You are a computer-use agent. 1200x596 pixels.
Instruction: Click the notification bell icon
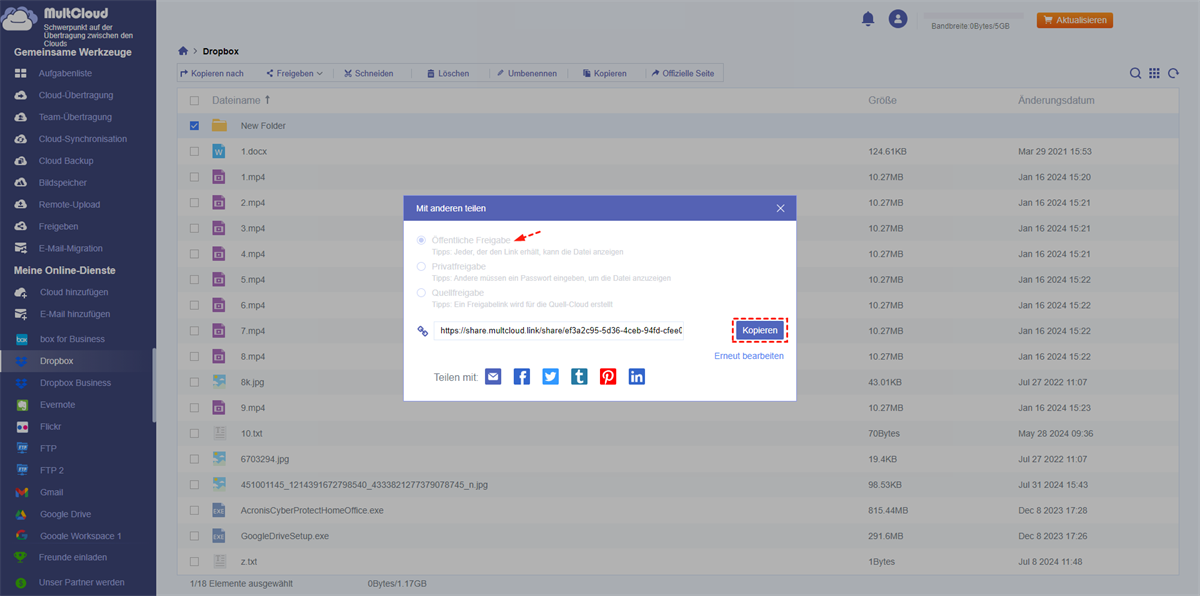pos(867,19)
